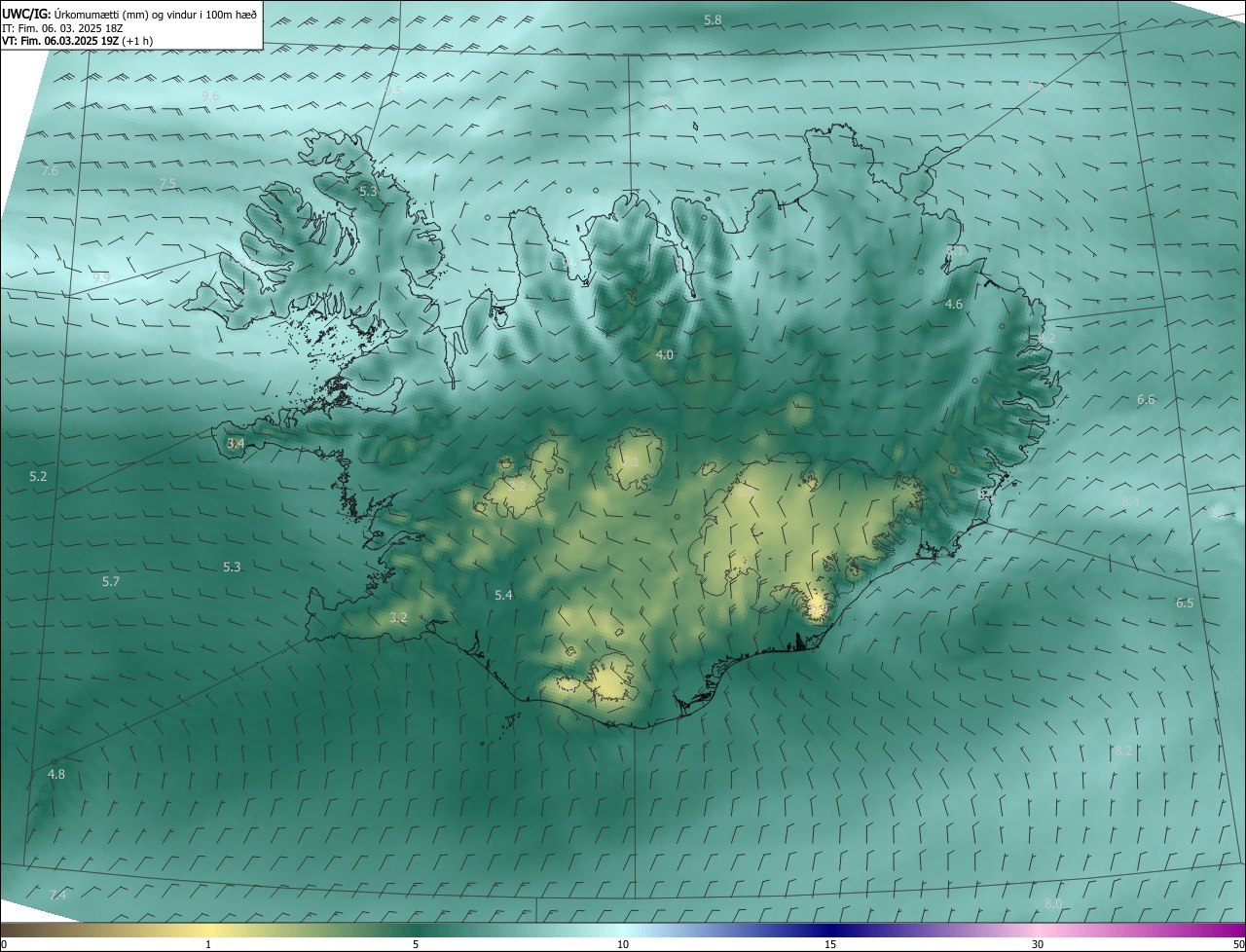Click the colorbar tick label "10"

[623, 945]
